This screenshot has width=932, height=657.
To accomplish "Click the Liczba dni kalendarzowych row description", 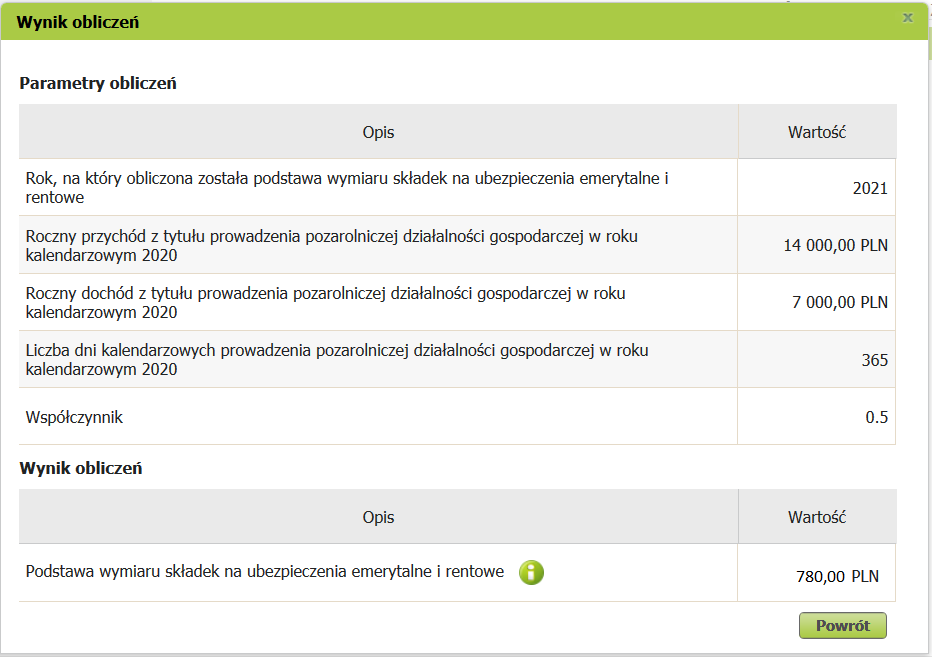I will click(330, 360).
